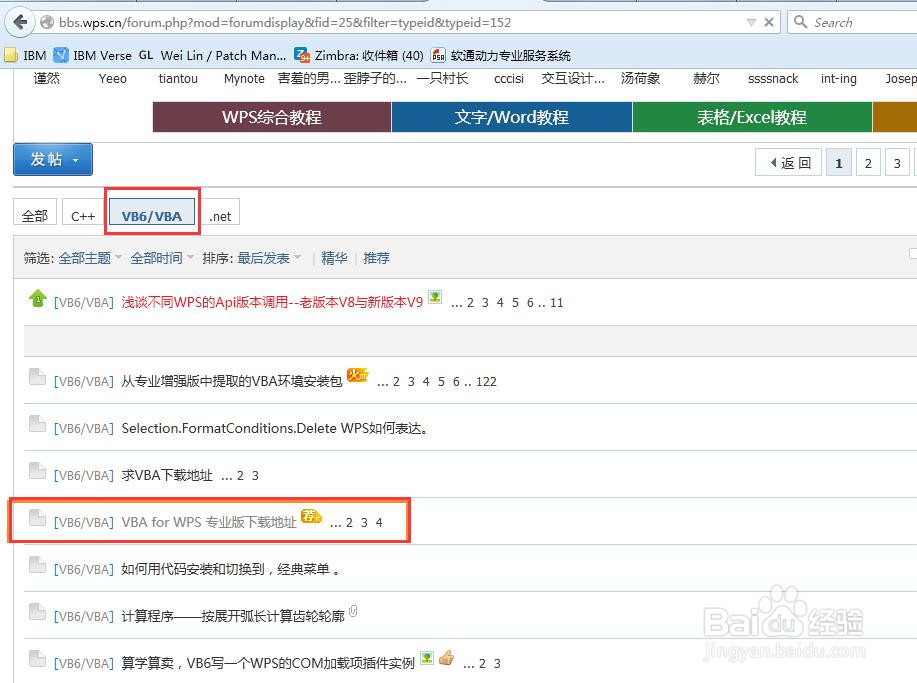Jump to page 3 of COM加载项 thread
The height and width of the screenshot is (683, 917).
pyautogui.click(x=497, y=663)
